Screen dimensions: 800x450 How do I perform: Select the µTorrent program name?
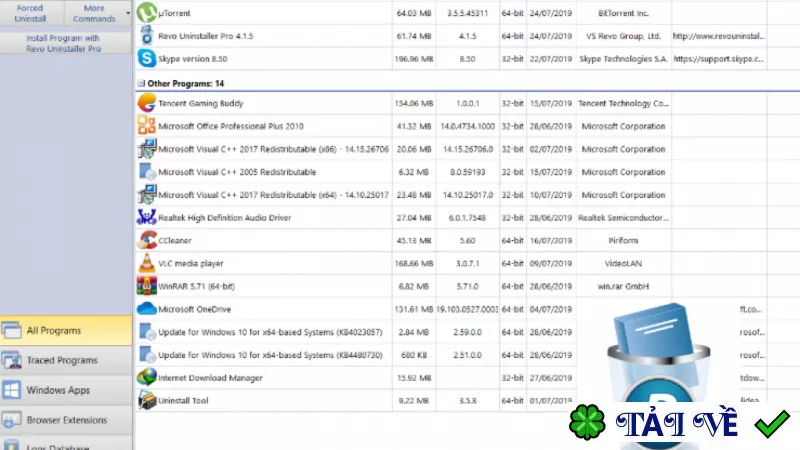pos(174,13)
